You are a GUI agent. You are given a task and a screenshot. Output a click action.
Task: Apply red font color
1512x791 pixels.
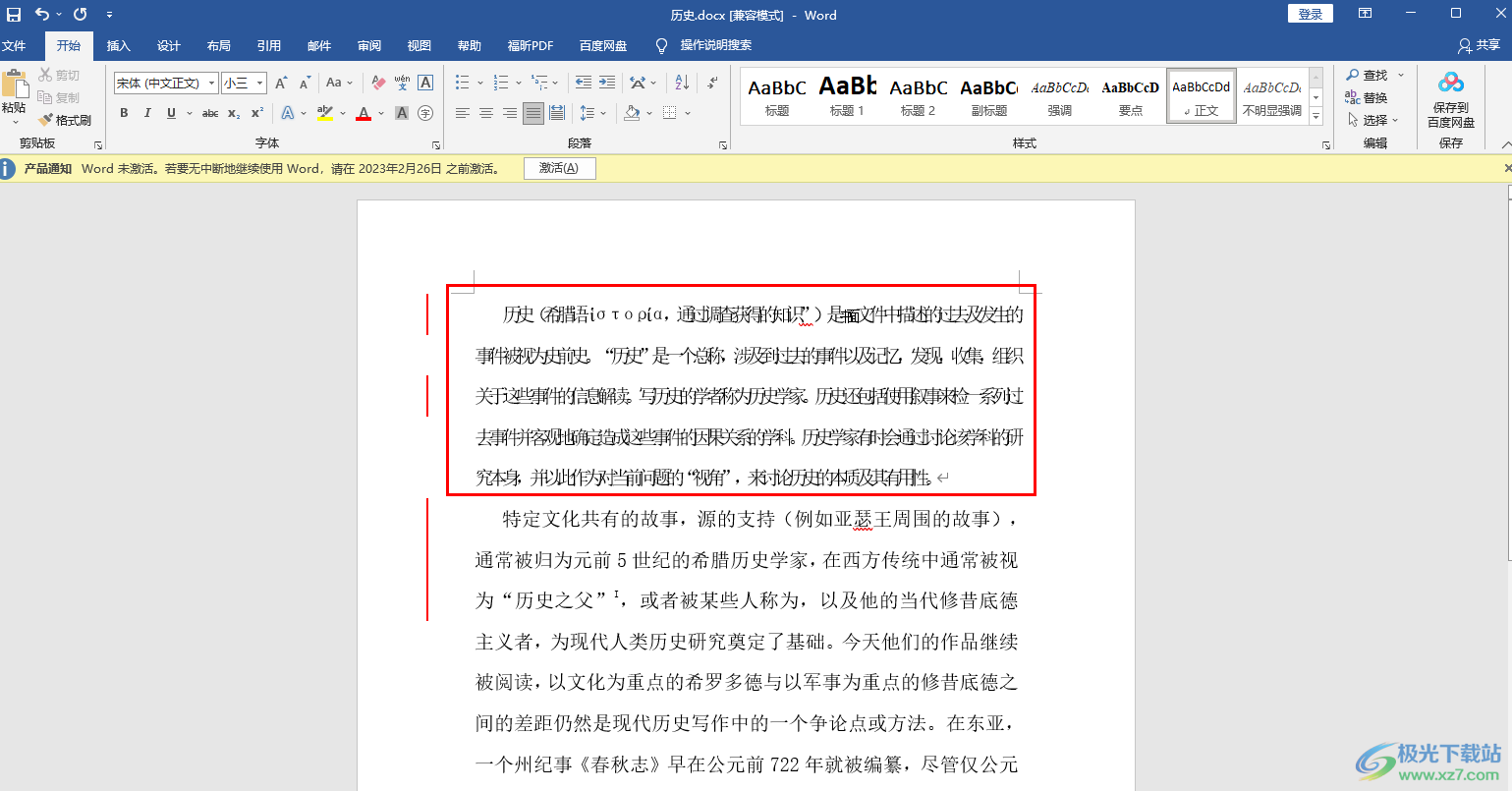coord(364,114)
